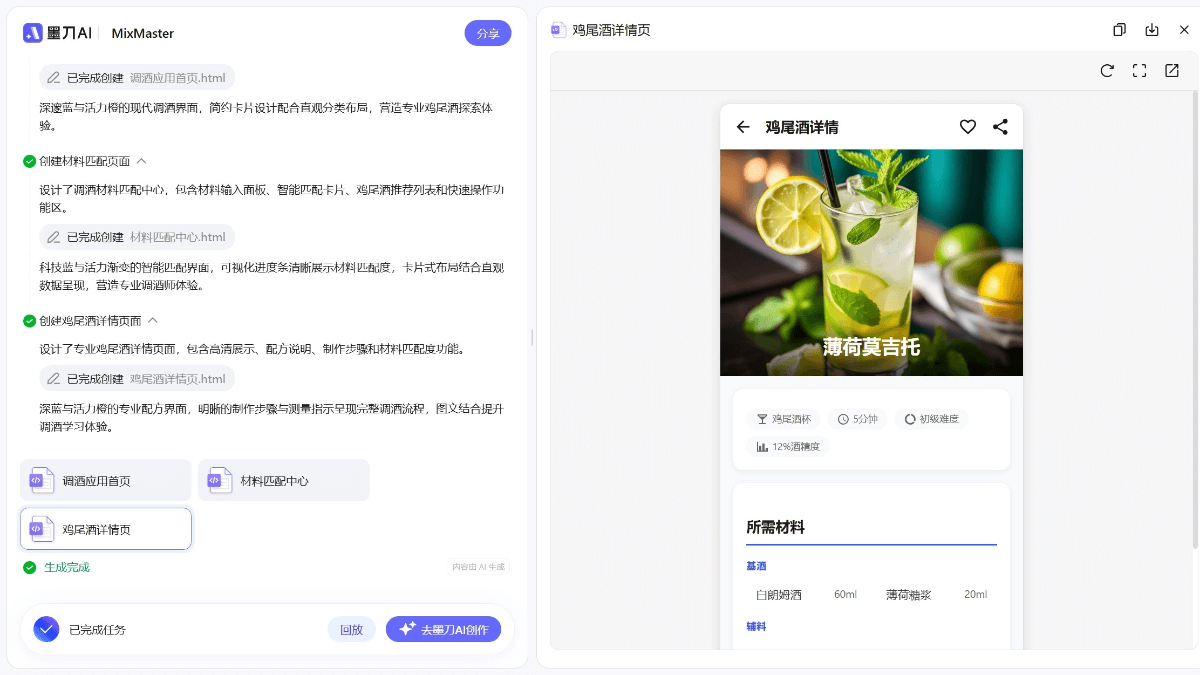Image resolution: width=1200 pixels, height=675 pixels.
Task: Click the share icon in cocktail header
Action: click(1000, 127)
